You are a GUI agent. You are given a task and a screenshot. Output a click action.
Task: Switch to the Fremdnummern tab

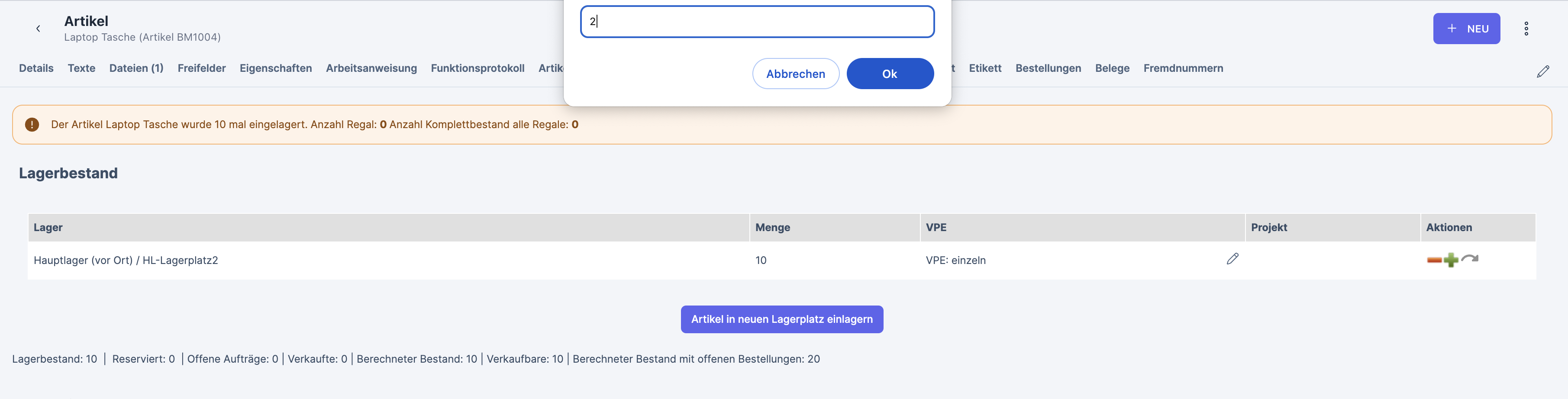pos(1183,68)
